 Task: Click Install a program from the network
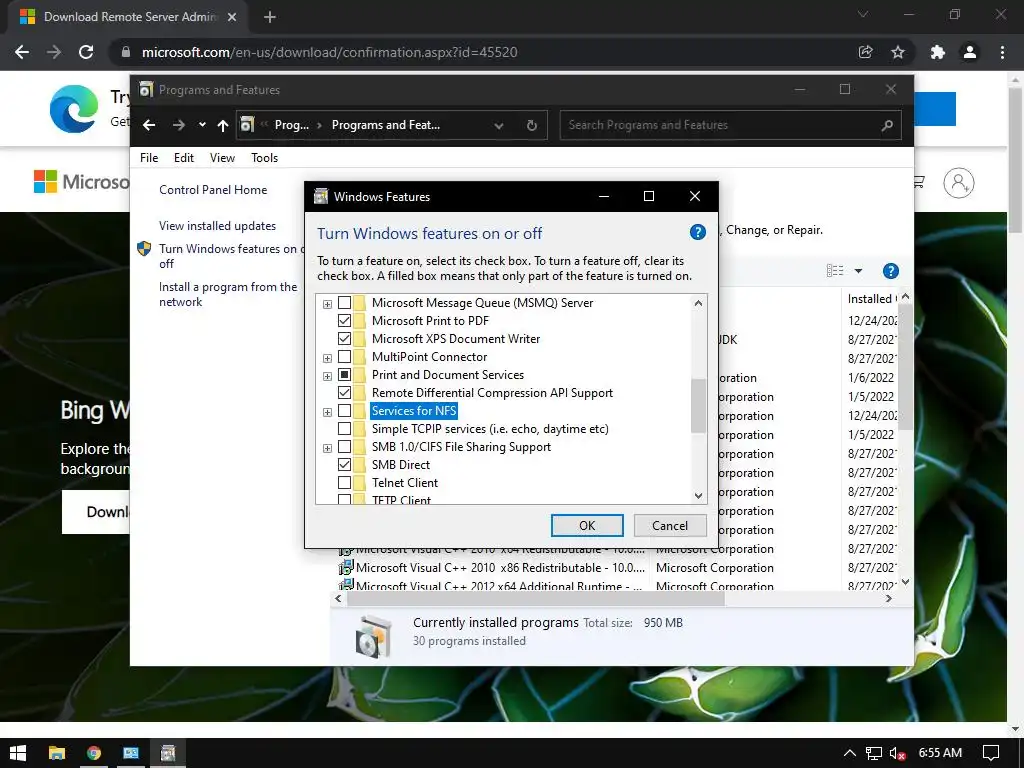(x=228, y=295)
